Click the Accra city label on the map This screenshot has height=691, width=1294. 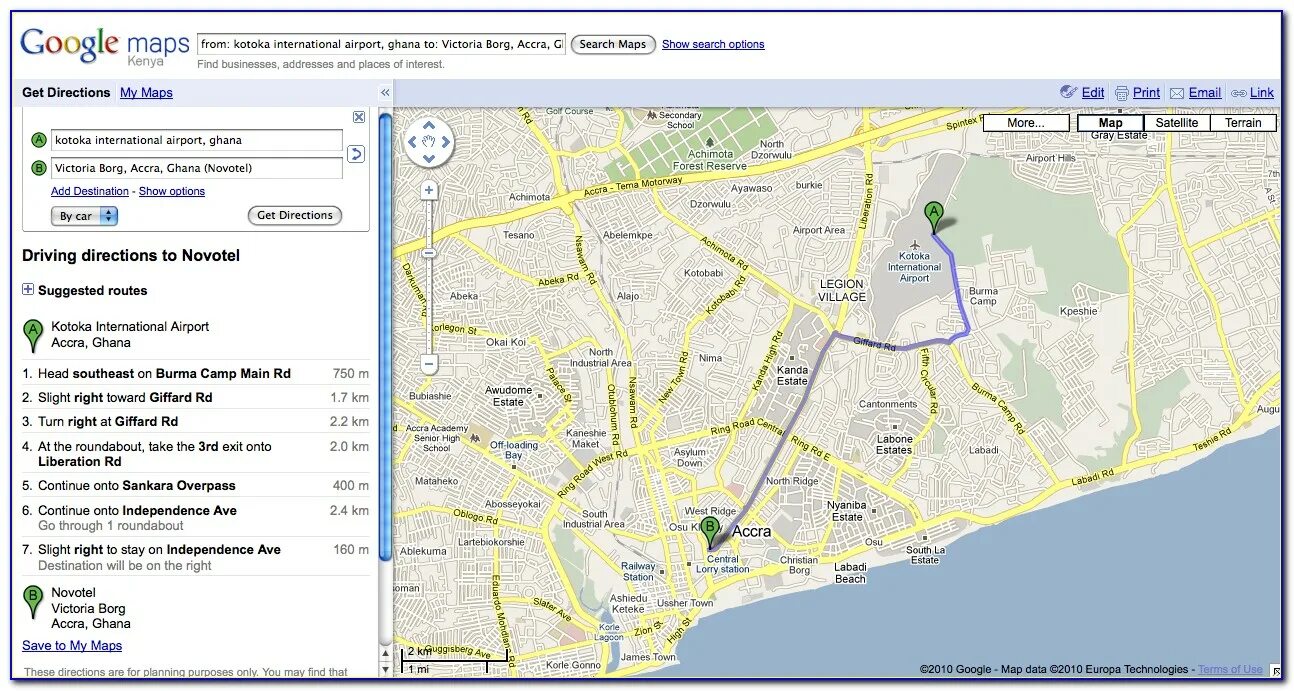752,531
